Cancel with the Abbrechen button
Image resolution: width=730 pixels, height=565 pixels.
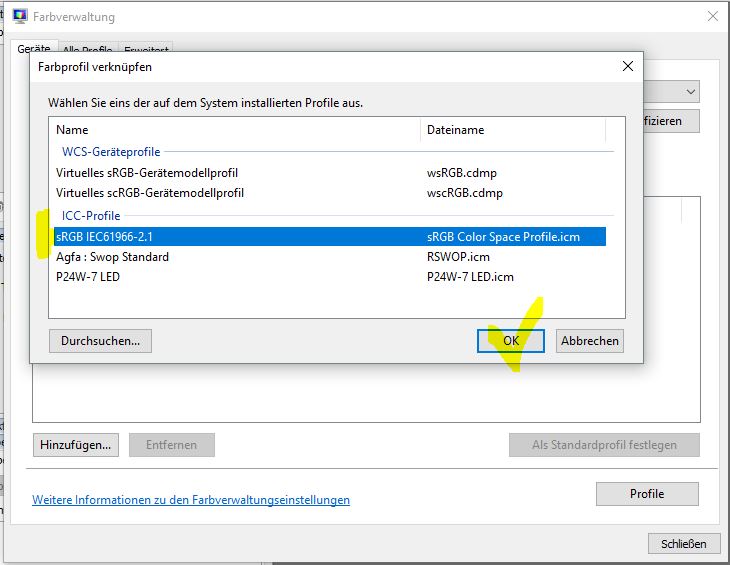click(x=589, y=341)
